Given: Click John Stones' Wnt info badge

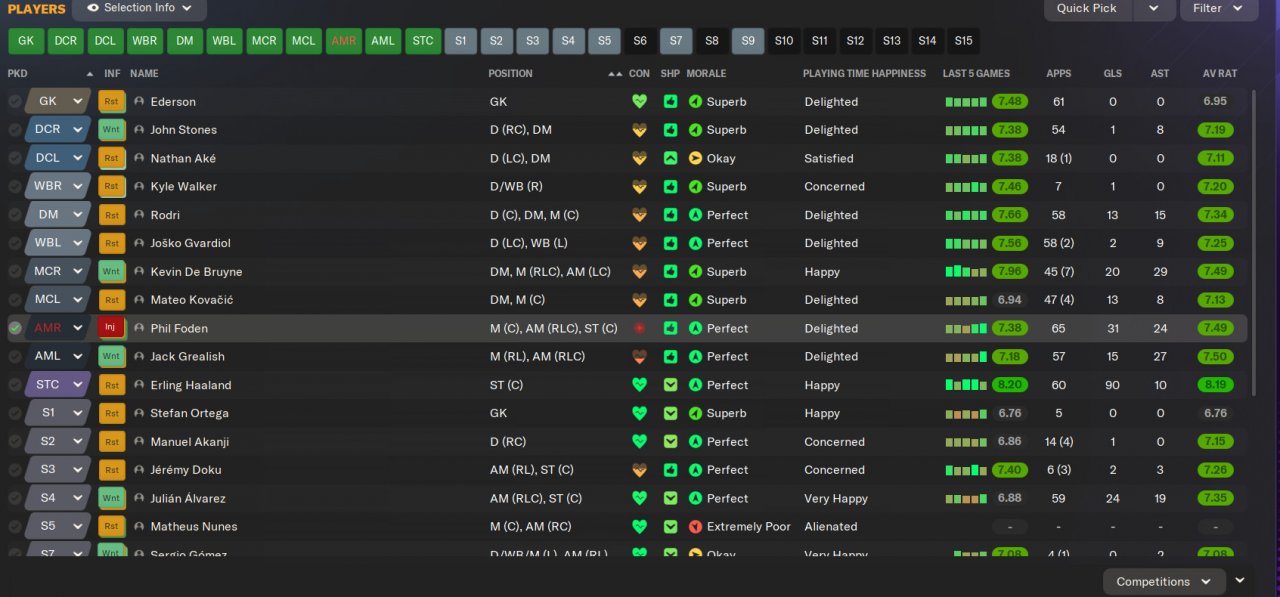Looking at the screenshot, I should (x=111, y=129).
